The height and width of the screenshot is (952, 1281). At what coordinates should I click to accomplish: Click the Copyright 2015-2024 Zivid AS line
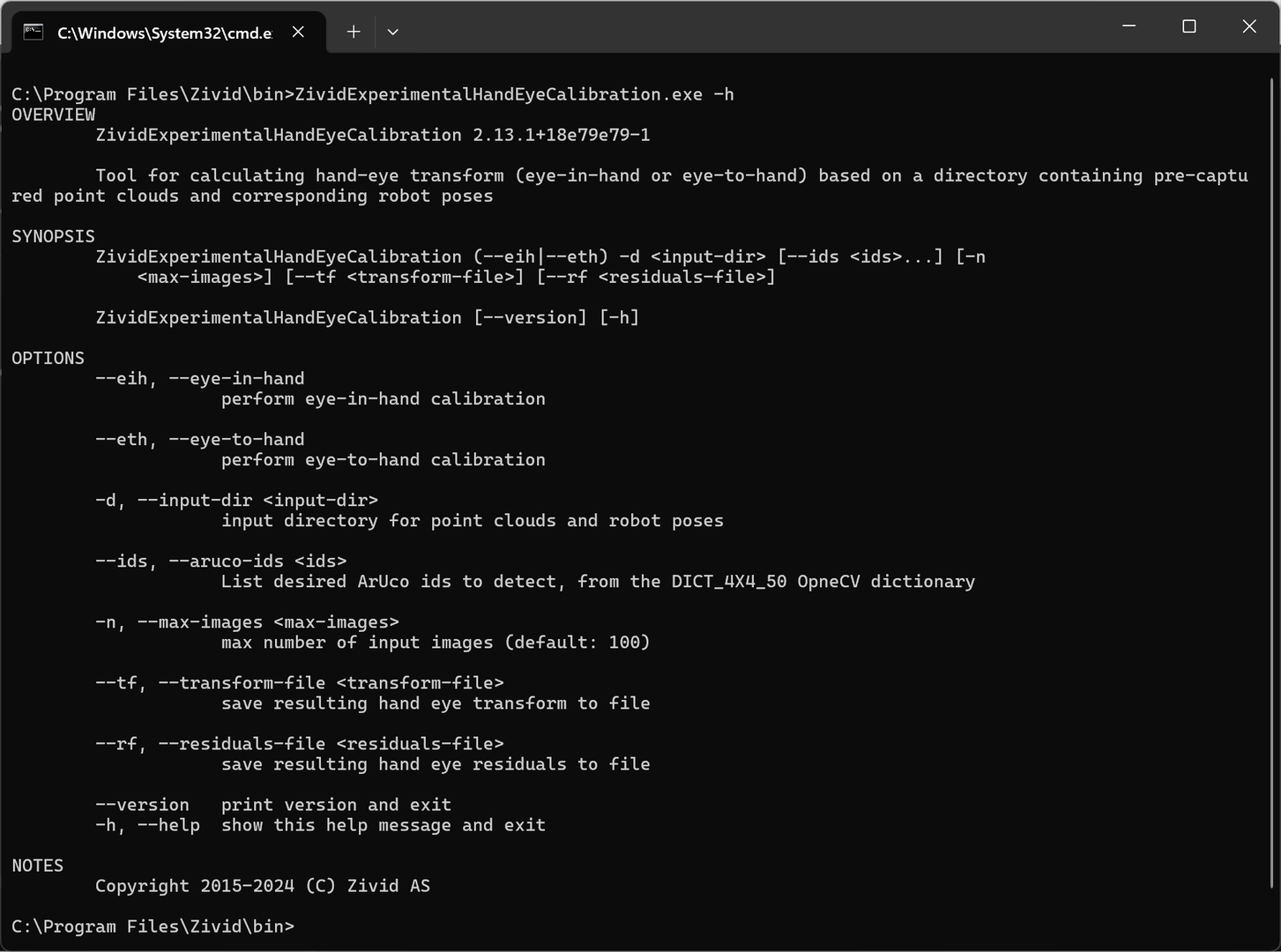(x=263, y=886)
